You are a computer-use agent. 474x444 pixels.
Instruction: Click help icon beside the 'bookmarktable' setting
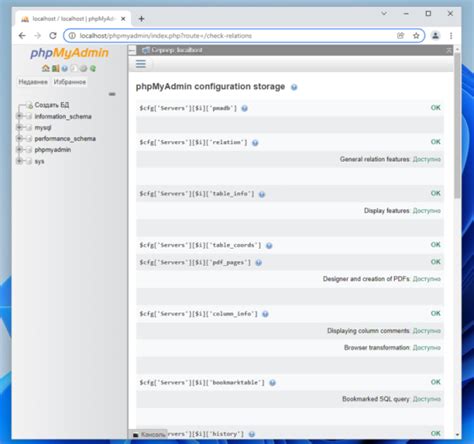(272, 383)
